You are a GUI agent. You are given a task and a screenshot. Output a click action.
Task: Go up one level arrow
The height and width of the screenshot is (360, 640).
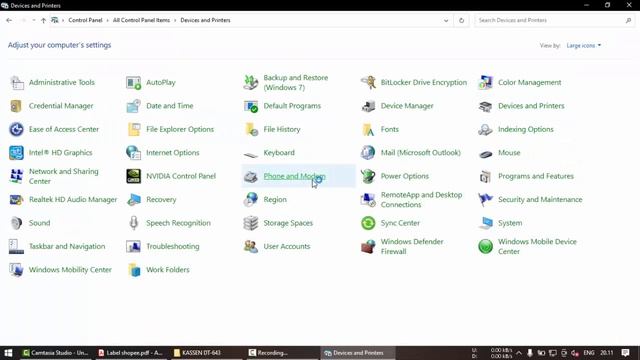tap(43, 20)
